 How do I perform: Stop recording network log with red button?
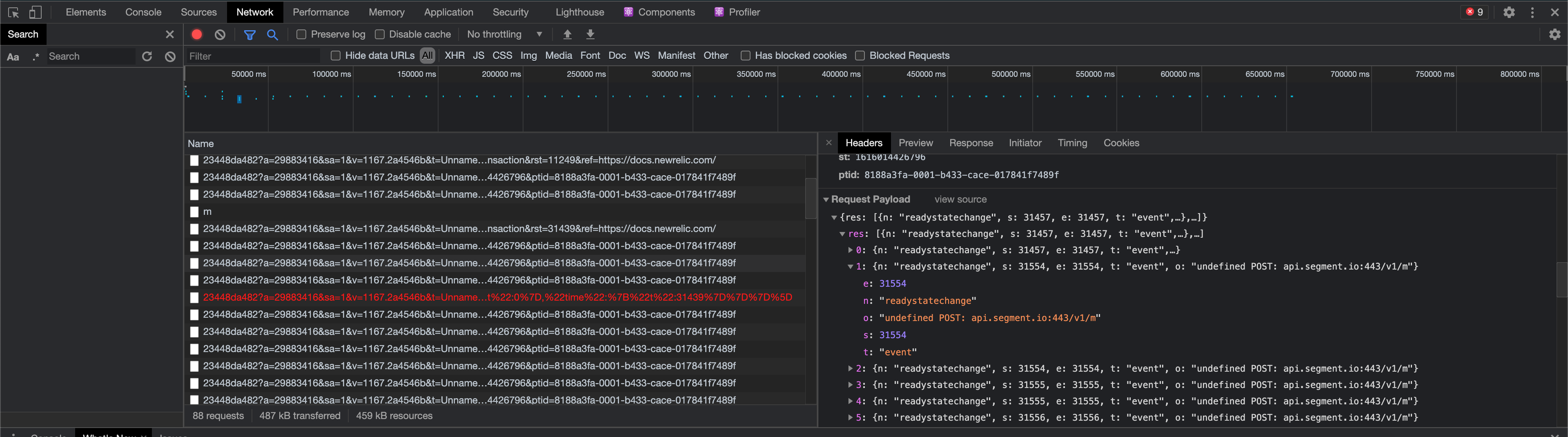(196, 35)
